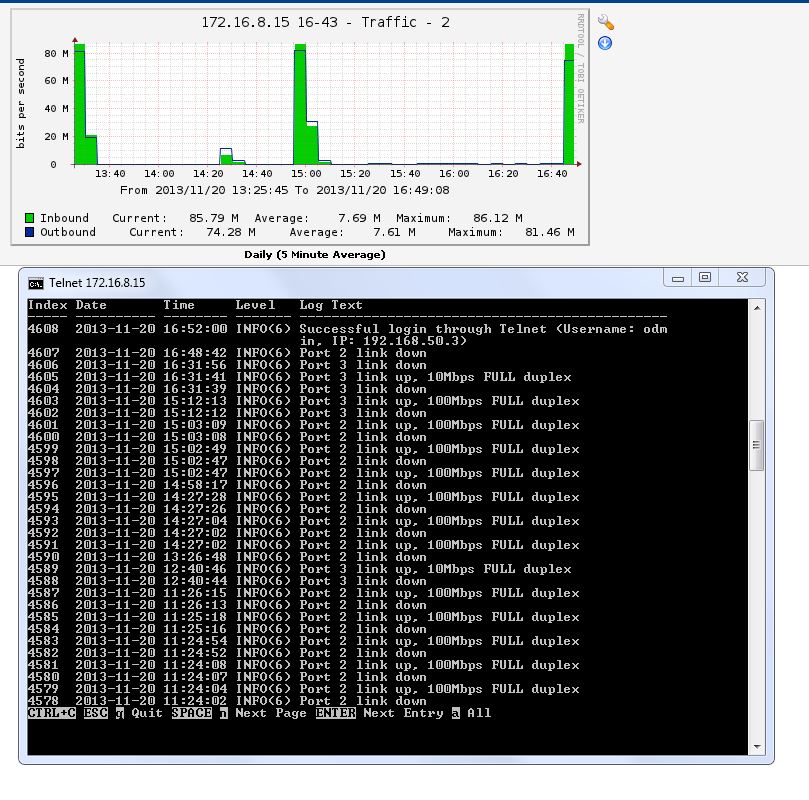This screenshot has height=800, width=809.
Task: Click the green Inbound legend swatch
Action: tap(30, 218)
